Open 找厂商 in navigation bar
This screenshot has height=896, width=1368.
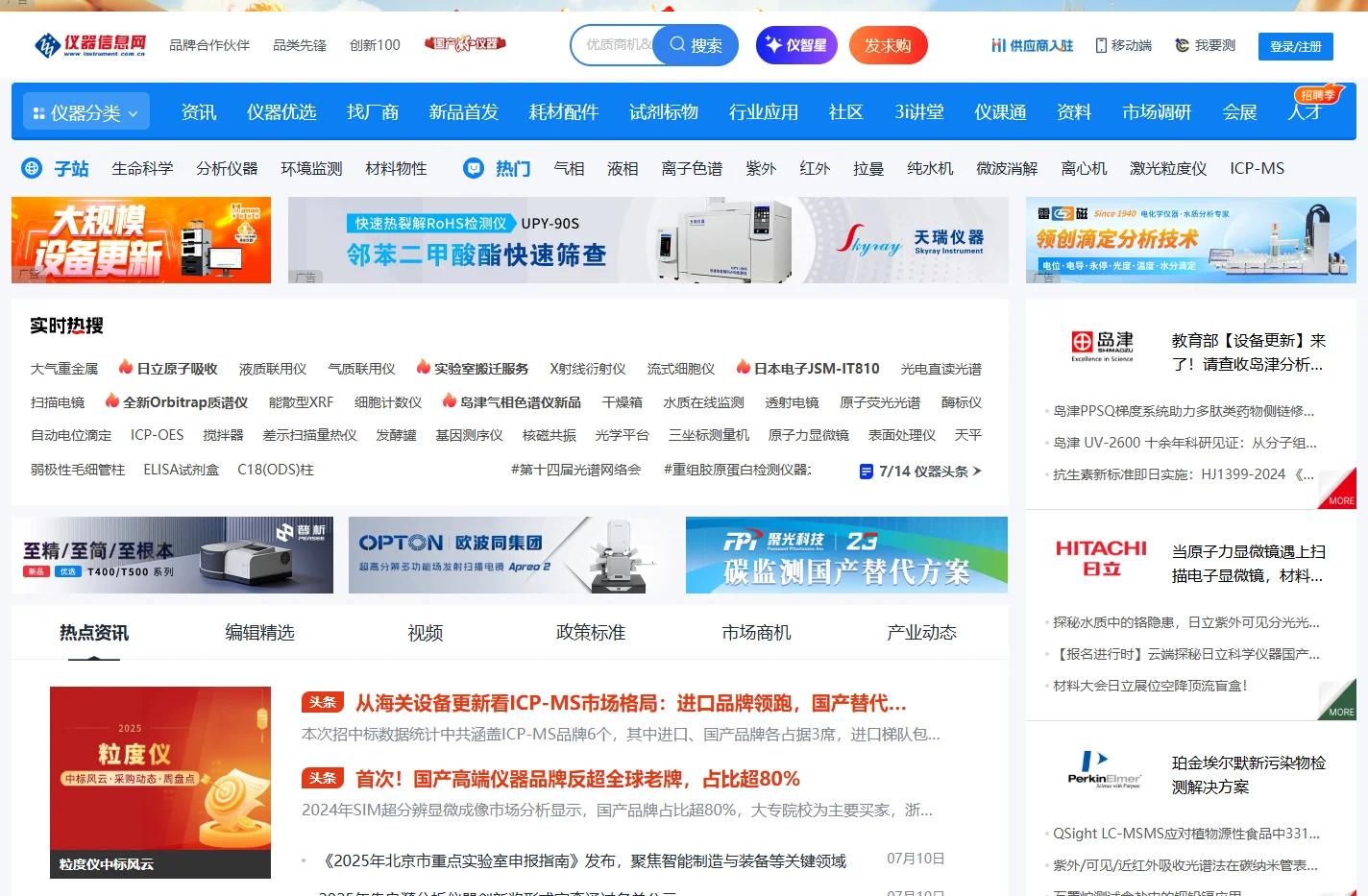(373, 112)
